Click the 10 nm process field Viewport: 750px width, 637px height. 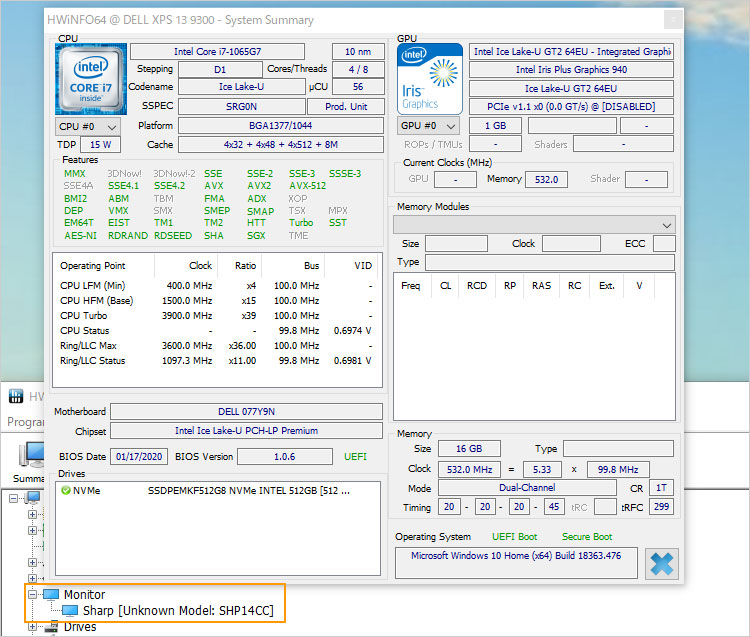tap(358, 52)
